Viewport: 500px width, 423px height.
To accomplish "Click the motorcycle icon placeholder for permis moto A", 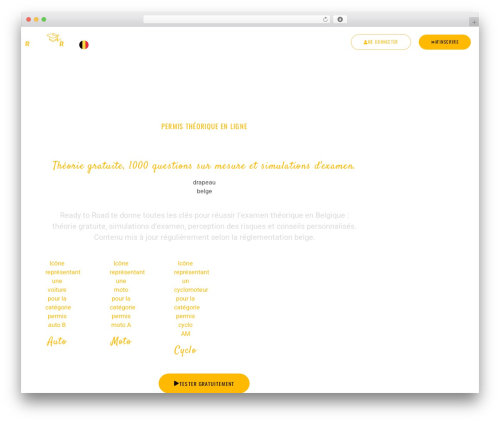I will (x=127, y=294).
